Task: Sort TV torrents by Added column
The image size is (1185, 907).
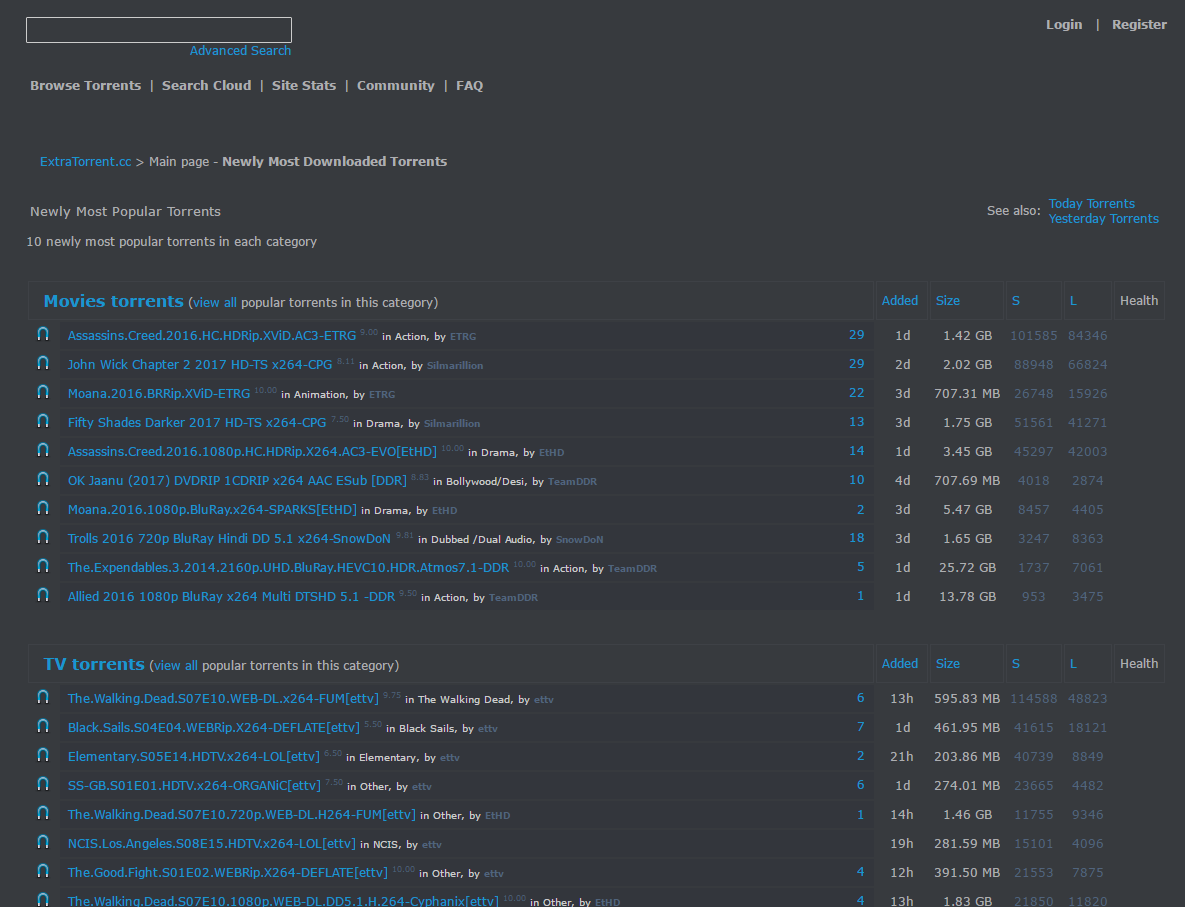Action: 899,664
